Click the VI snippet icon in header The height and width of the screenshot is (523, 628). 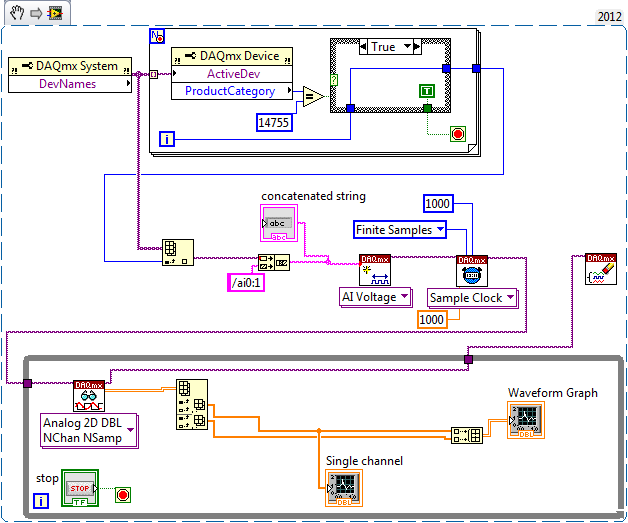pyautogui.click(x=55, y=14)
